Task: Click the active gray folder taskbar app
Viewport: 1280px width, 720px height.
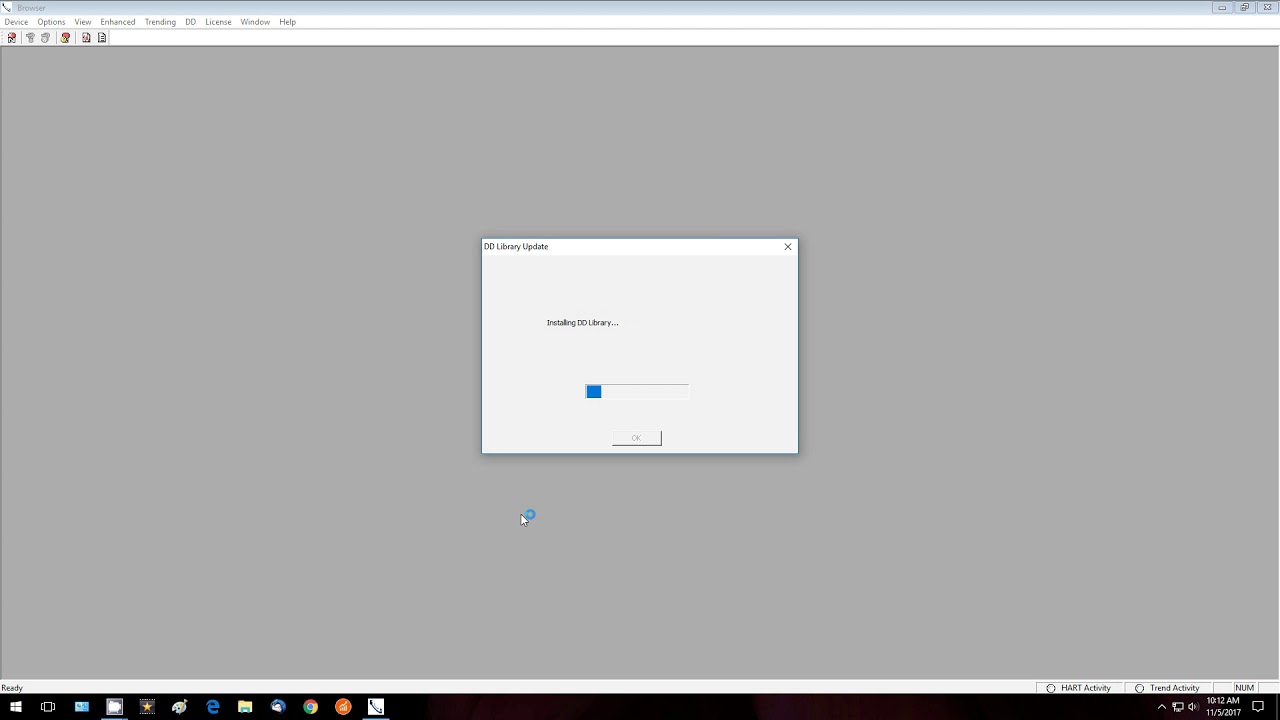Action: click(x=114, y=707)
